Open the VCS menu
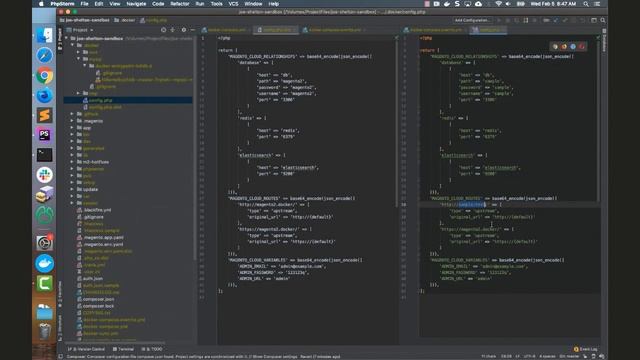 233,4
